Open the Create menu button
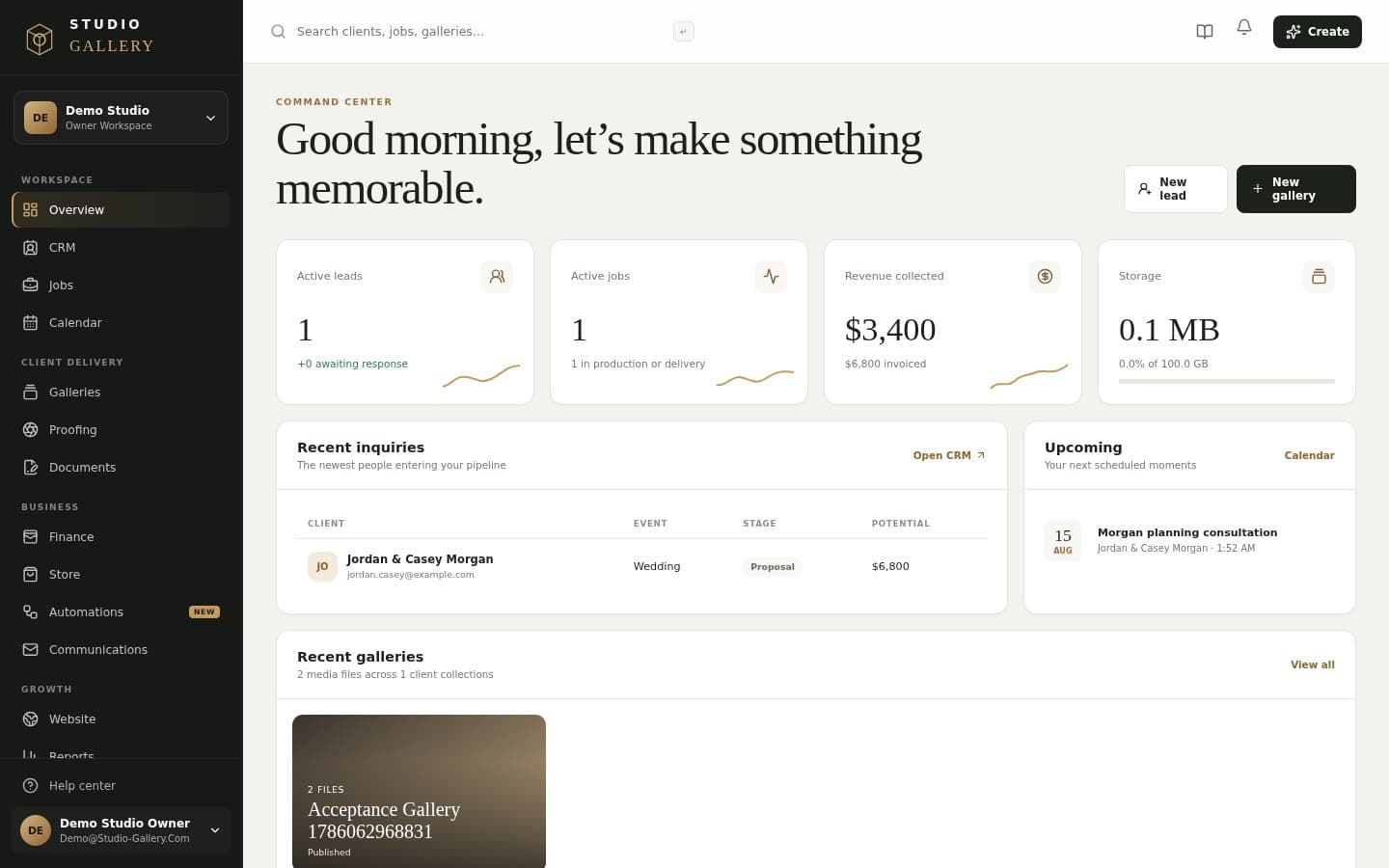 click(1318, 32)
